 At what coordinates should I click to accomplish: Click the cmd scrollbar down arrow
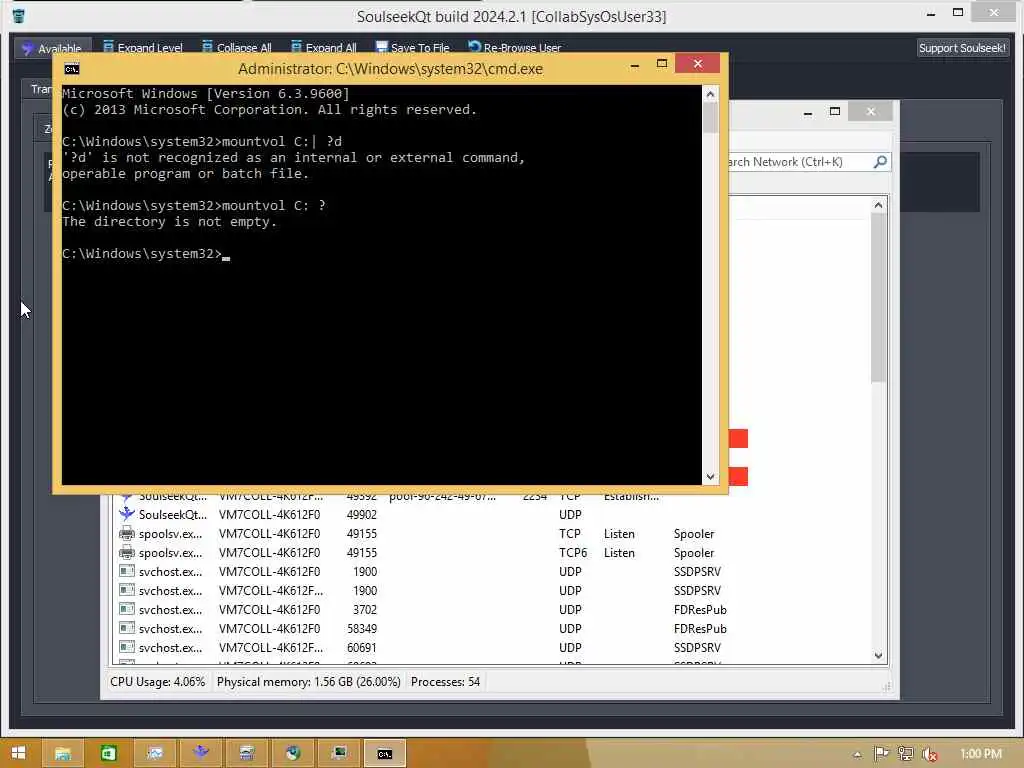(x=710, y=477)
